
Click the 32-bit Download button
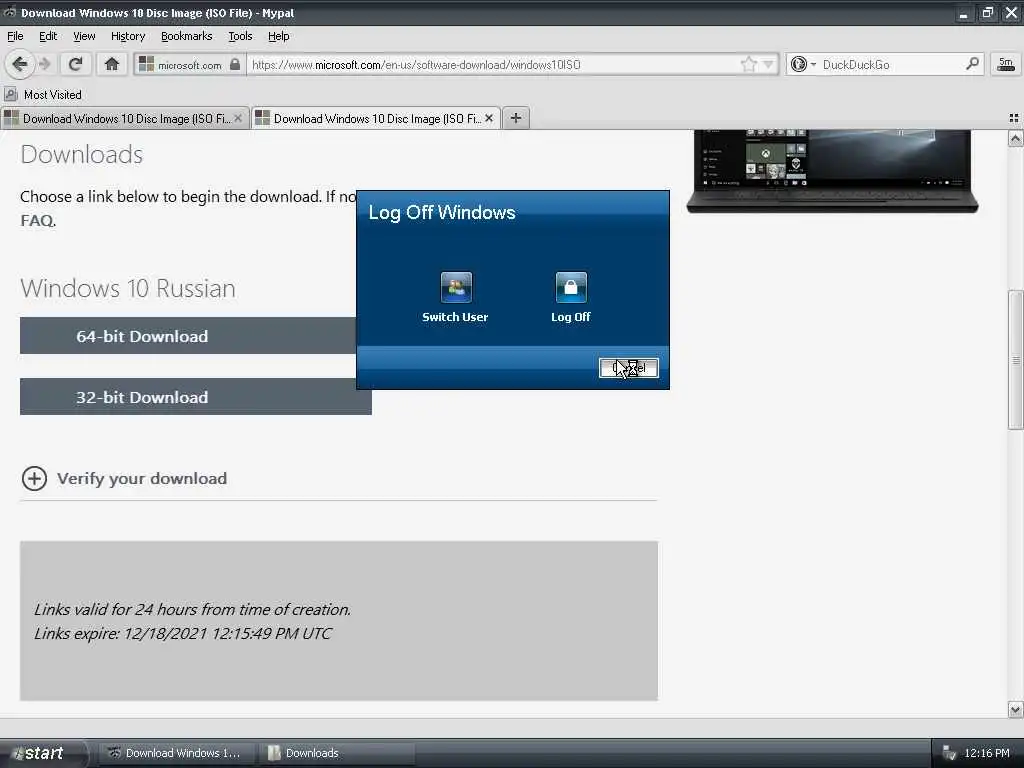[x=196, y=396]
